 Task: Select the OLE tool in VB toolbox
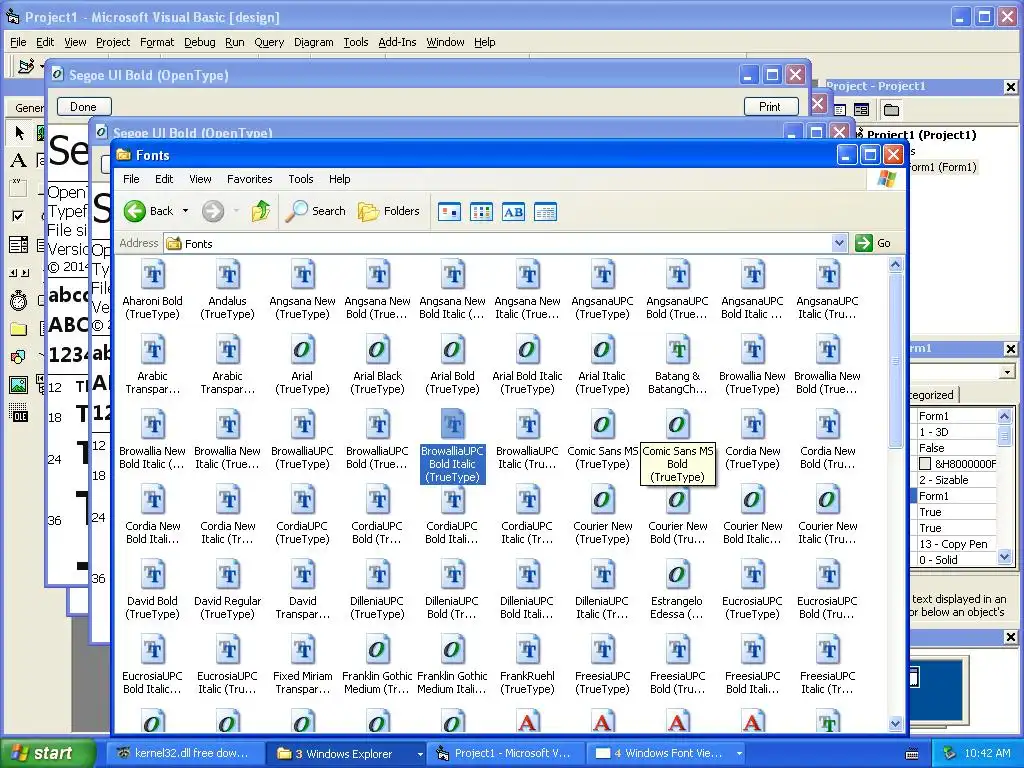tap(19, 413)
